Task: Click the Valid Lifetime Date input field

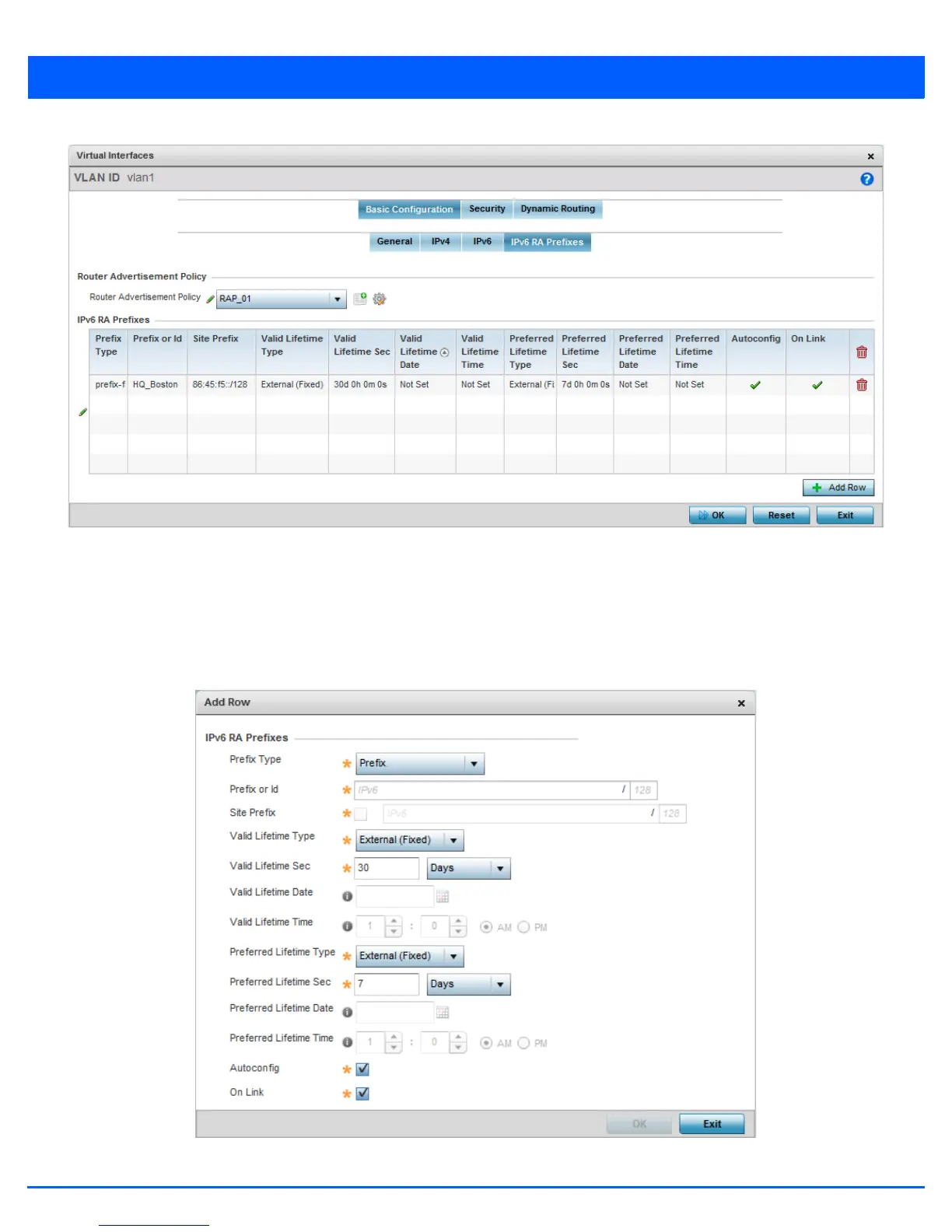Action: [395, 897]
